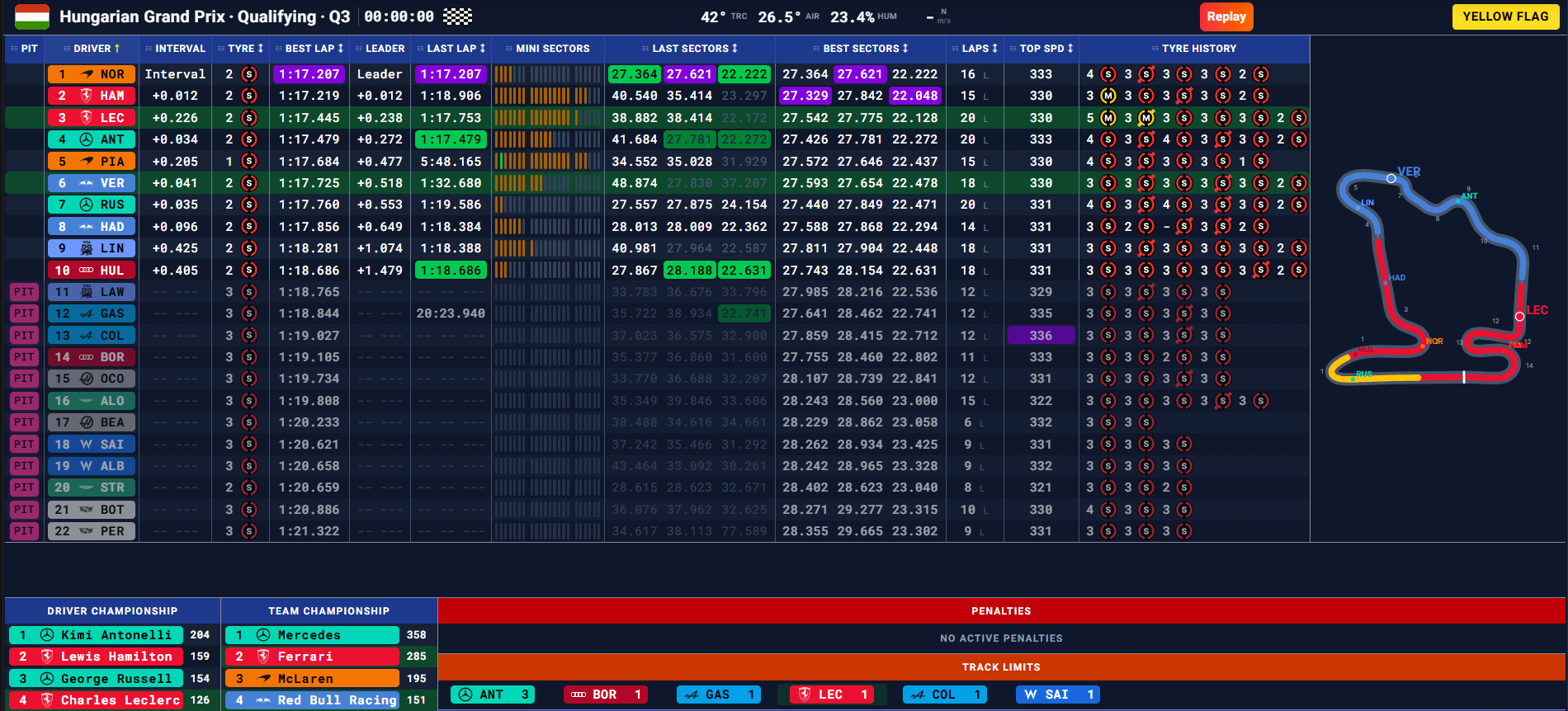Click the MINI SECTORS column header
The image size is (1568, 711).
[548, 49]
